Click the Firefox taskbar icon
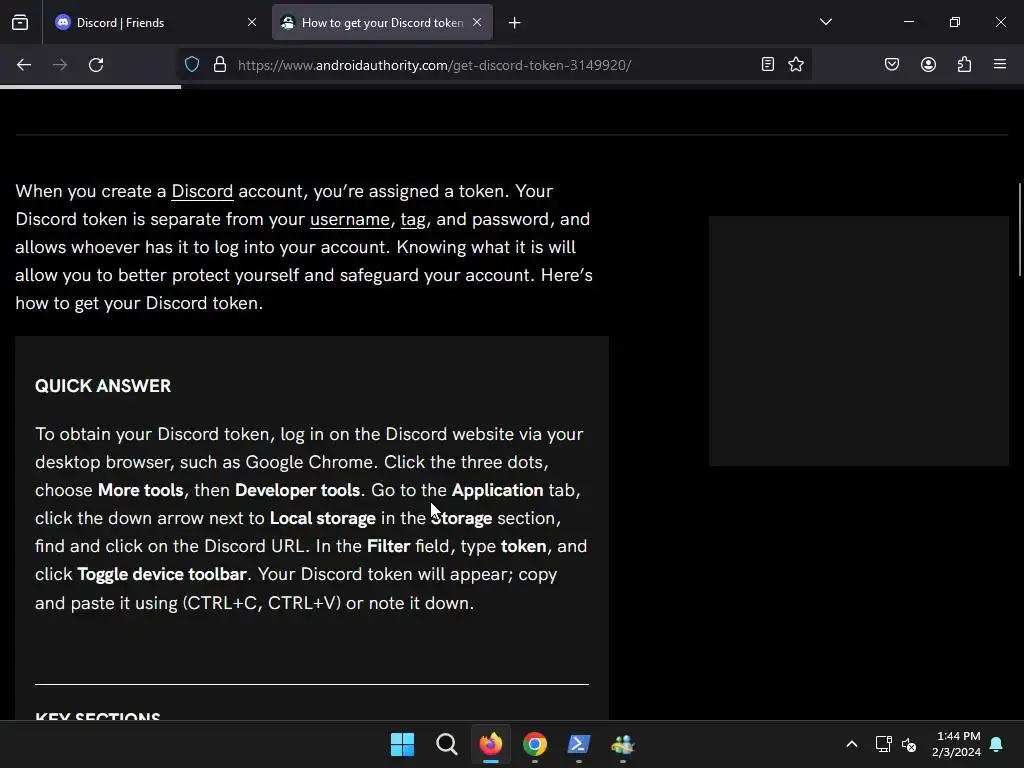The width and height of the screenshot is (1024, 768). [x=491, y=744]
